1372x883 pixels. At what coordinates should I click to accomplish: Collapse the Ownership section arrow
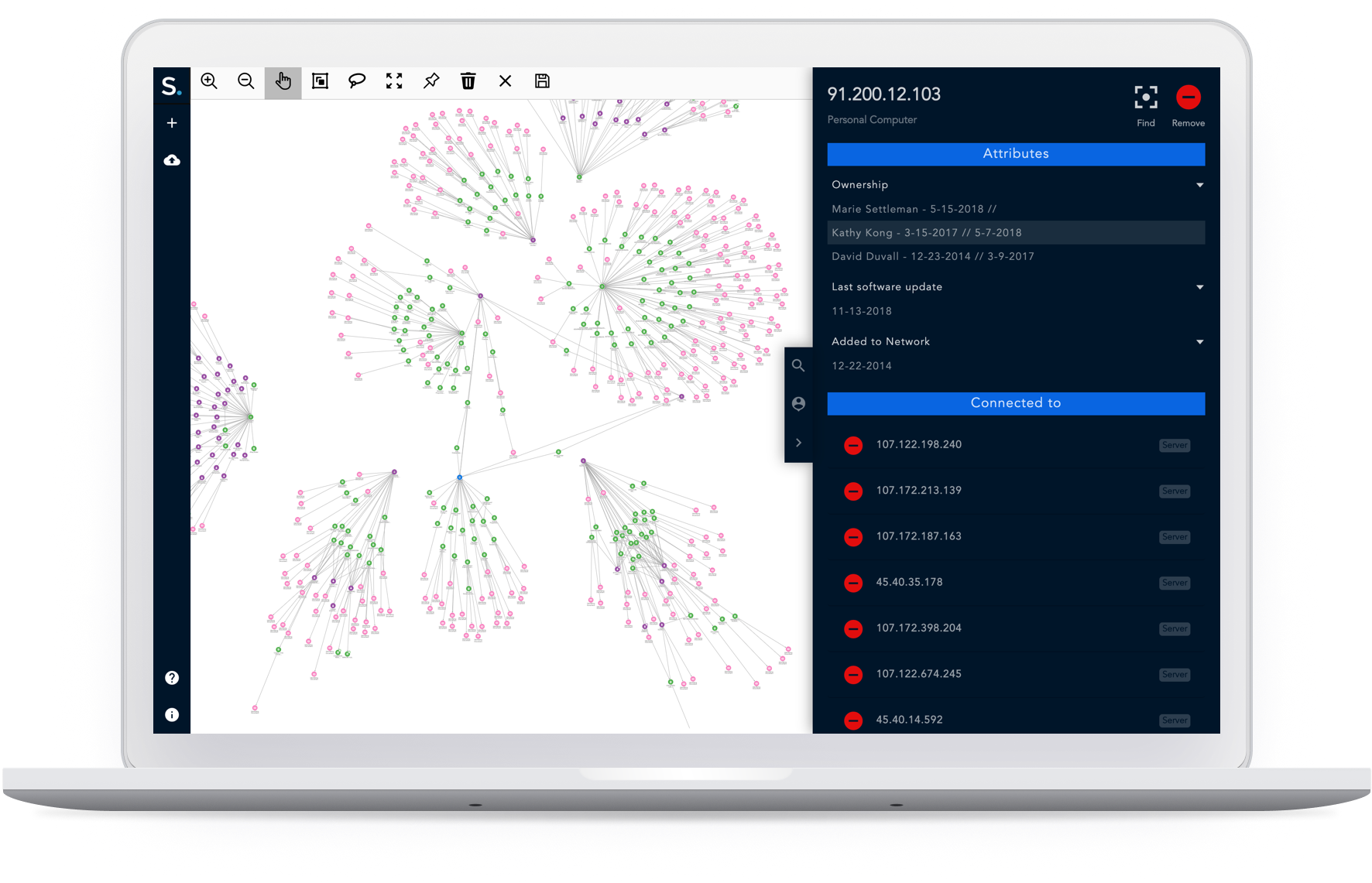(1200, 185)
